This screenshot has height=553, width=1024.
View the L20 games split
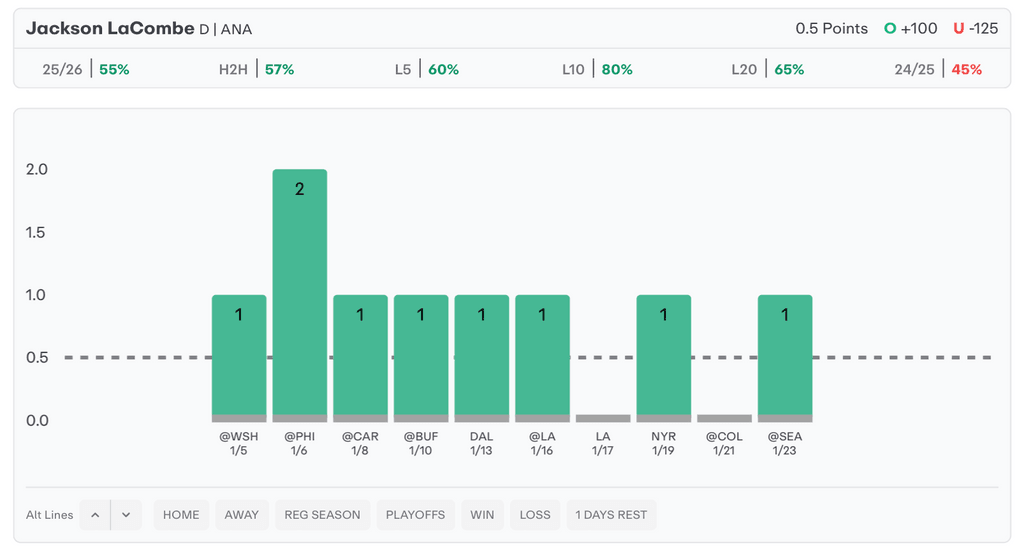[767, 70]
